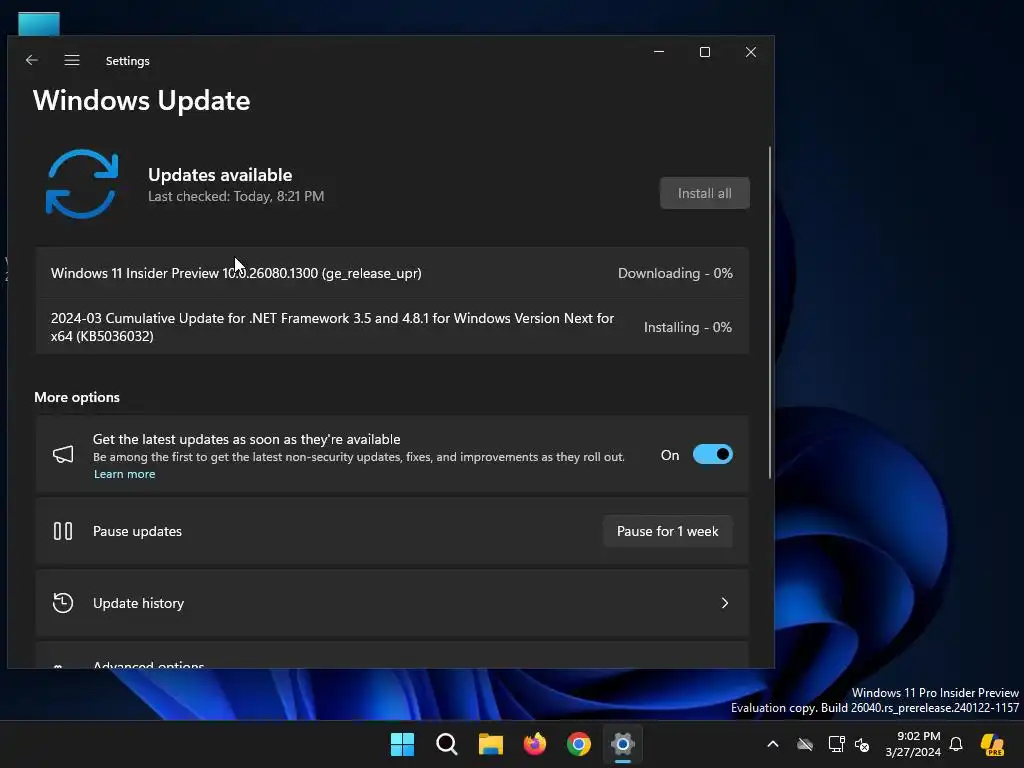Click Pause for 1 week

(667, 531)
